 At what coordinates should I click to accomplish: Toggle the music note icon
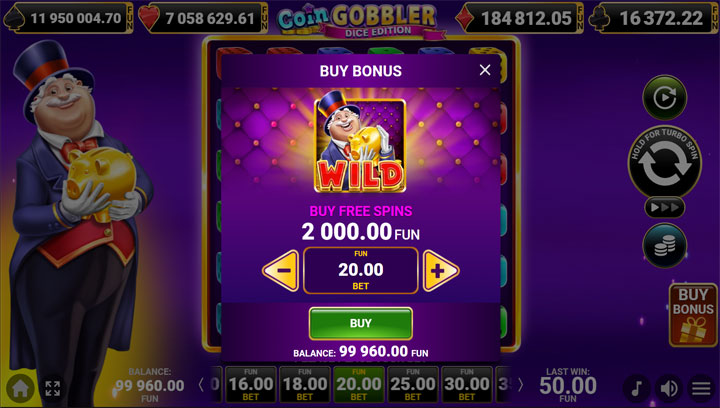click(636, 388)
